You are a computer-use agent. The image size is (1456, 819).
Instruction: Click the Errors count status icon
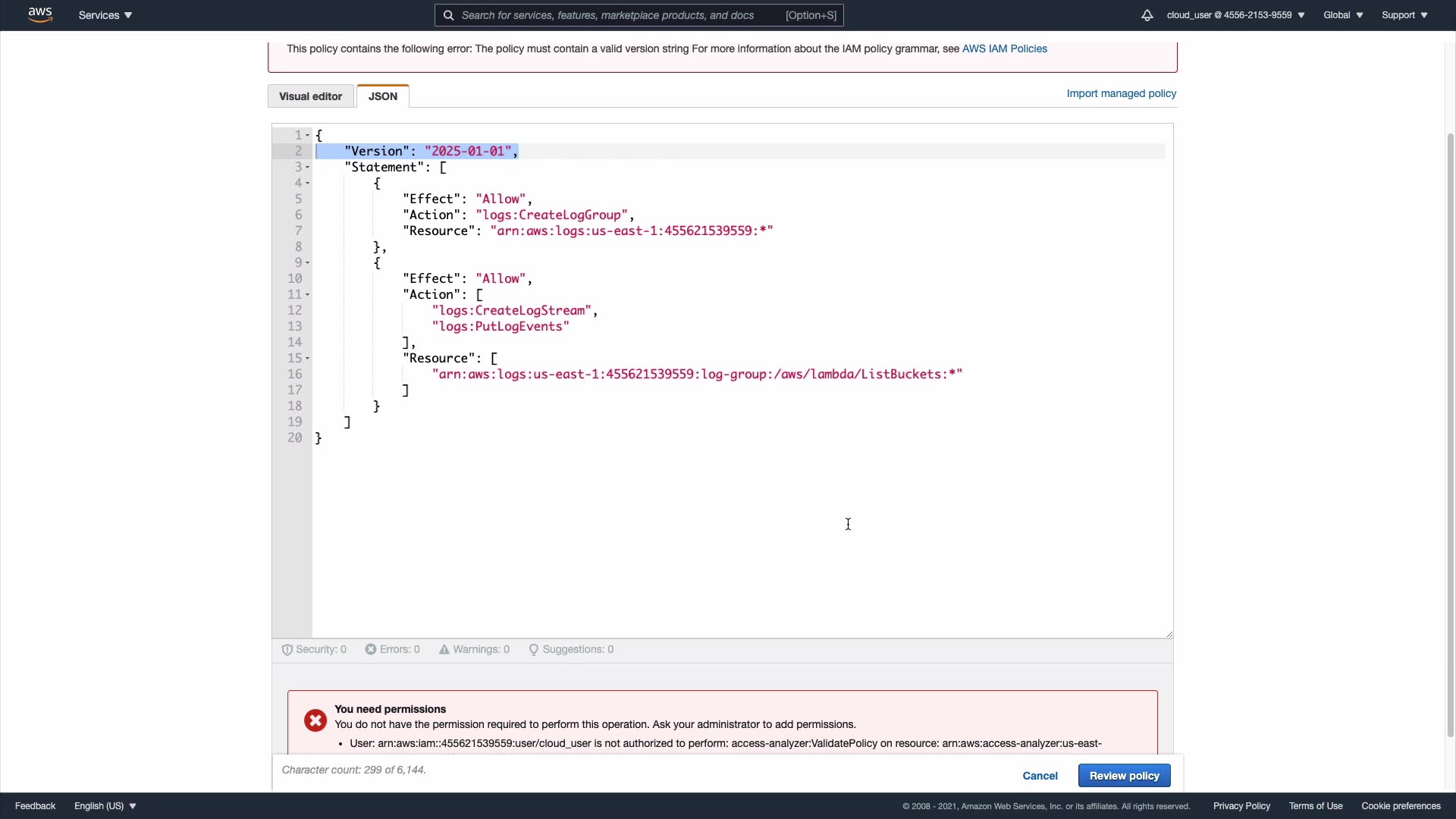[x=371, y=650]
